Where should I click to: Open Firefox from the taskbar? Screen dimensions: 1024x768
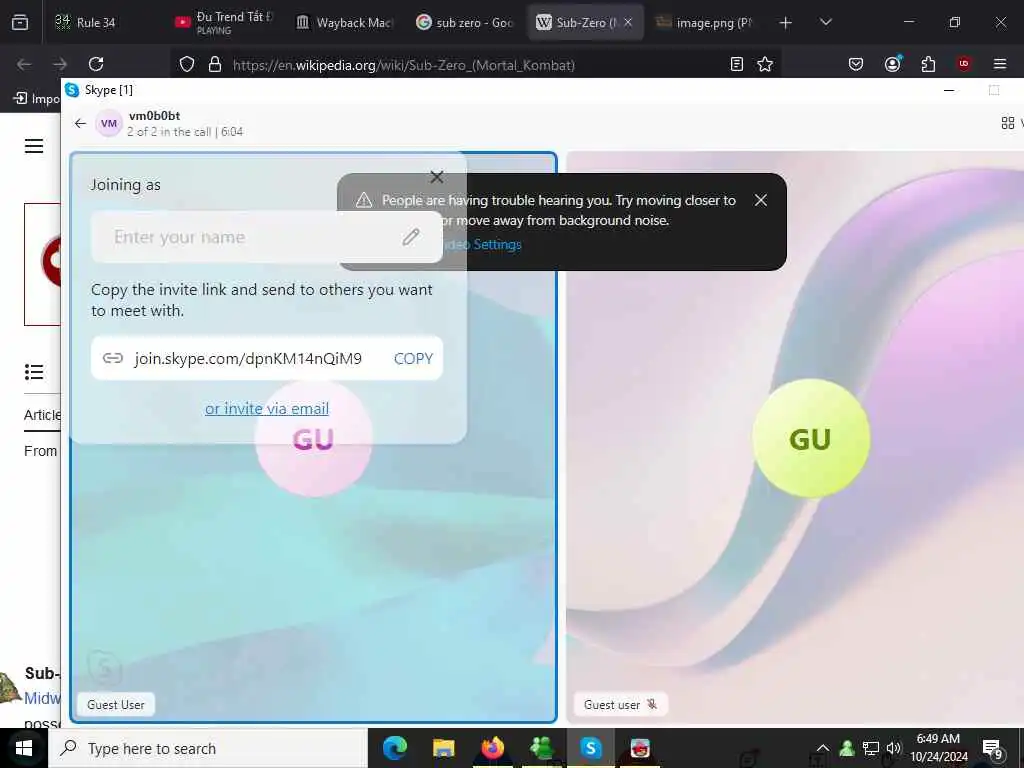pos(492,748)
